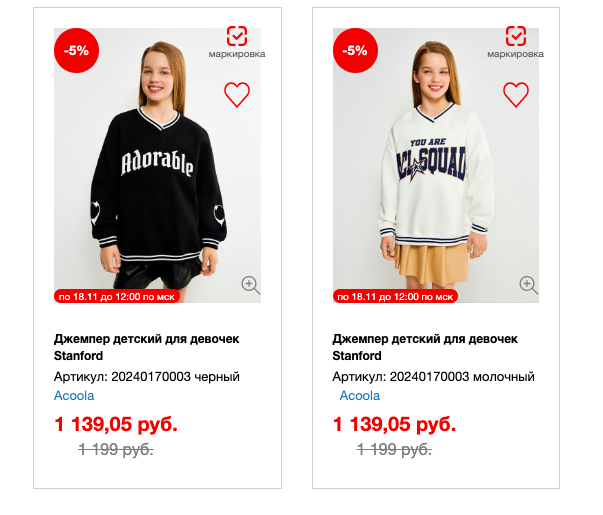This screenshot has height=515, width=603.
Task: Click -5% discount badge on white jumper
Action: click(x=355, y=50)
